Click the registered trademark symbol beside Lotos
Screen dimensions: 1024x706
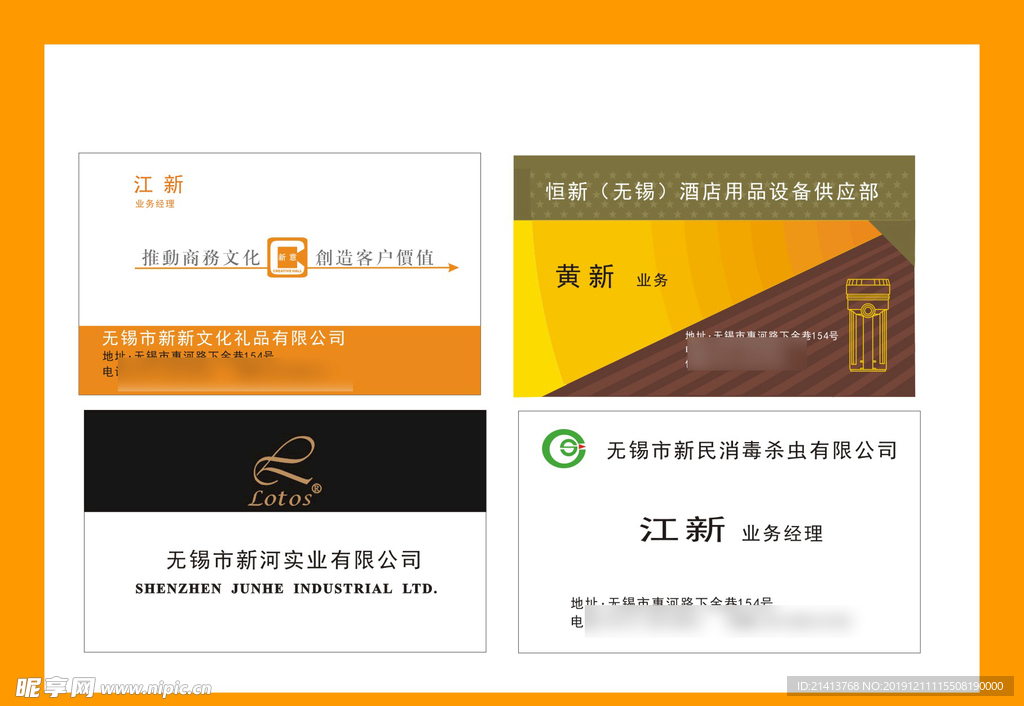317,489
